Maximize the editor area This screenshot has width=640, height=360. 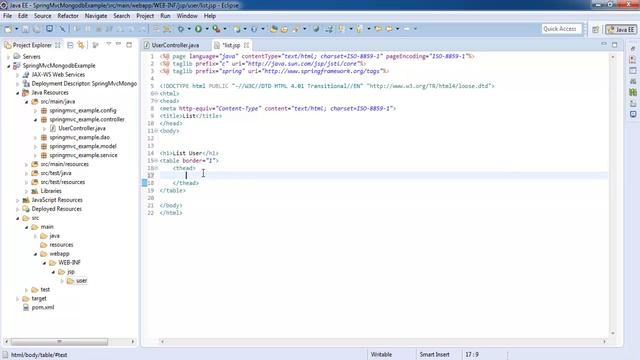(614, 44)
